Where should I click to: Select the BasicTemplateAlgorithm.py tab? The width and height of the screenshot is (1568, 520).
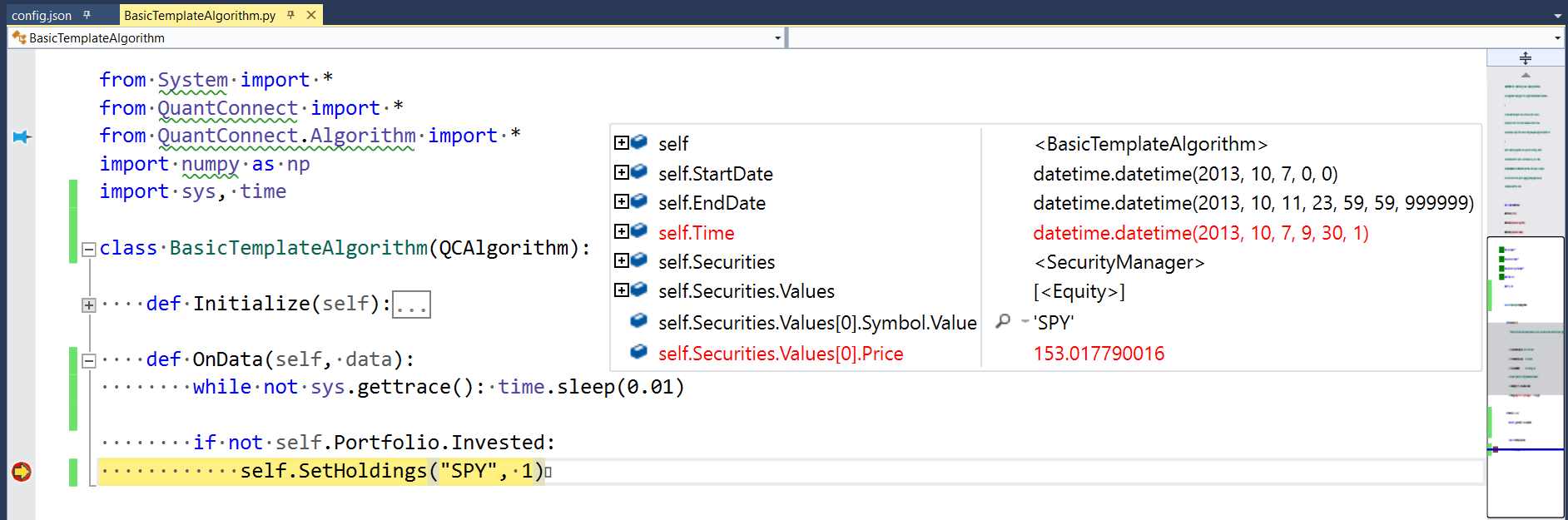[x=200, y=15]
